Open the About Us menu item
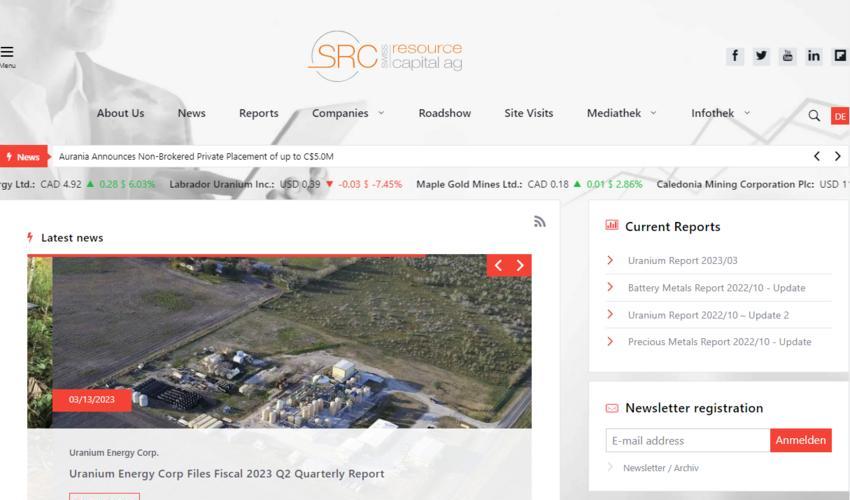 point(120,113)
